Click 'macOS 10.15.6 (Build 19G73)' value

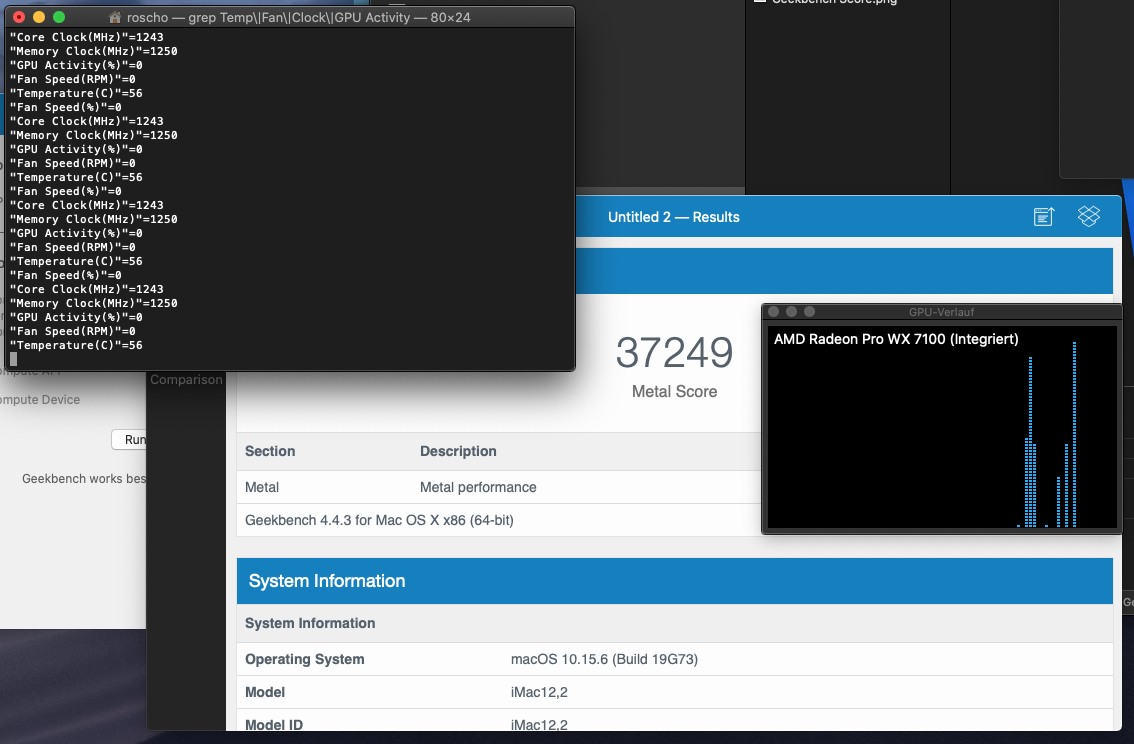tap(604, 659)
